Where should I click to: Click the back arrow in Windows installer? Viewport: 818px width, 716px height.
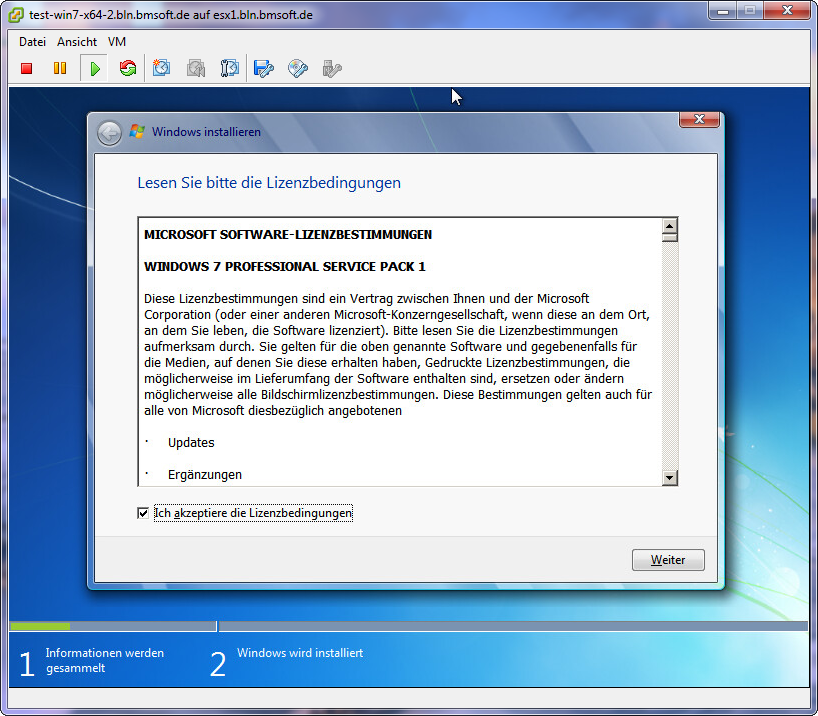coord(109,133)
